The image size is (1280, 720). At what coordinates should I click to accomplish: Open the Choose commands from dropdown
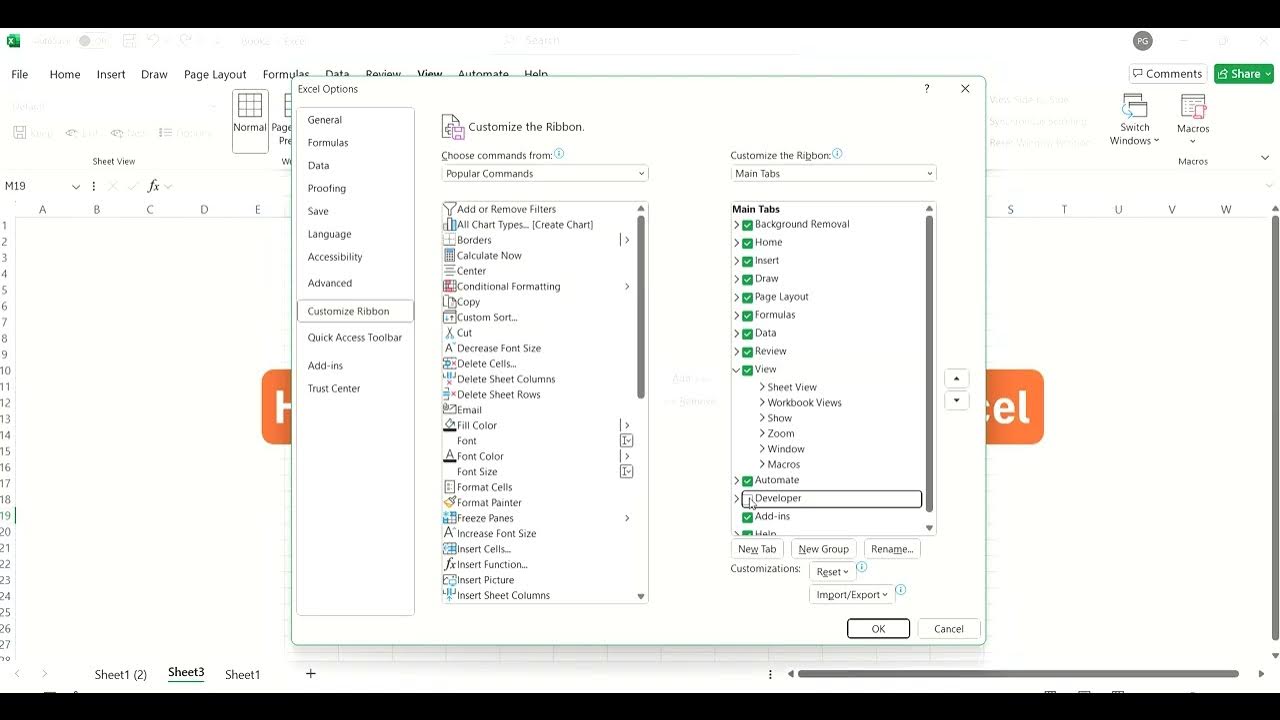[545, 174]
